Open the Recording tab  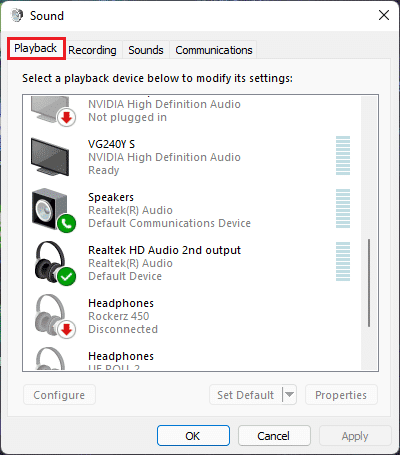coord(92,50)
